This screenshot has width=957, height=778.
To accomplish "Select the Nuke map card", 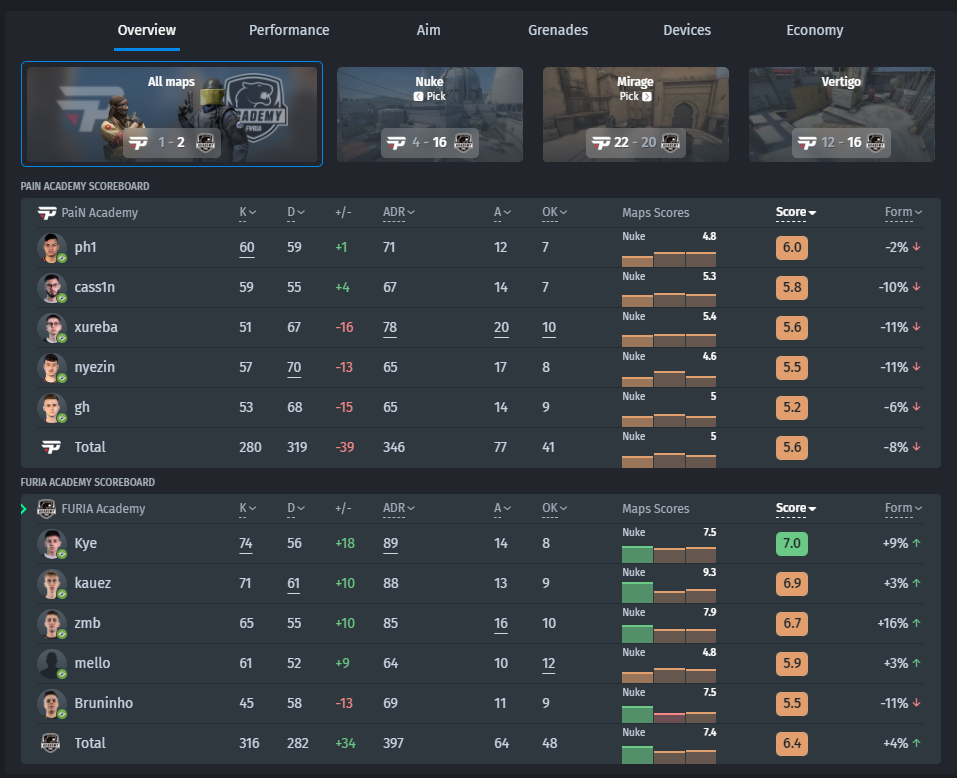I will (x=430, y=115).
